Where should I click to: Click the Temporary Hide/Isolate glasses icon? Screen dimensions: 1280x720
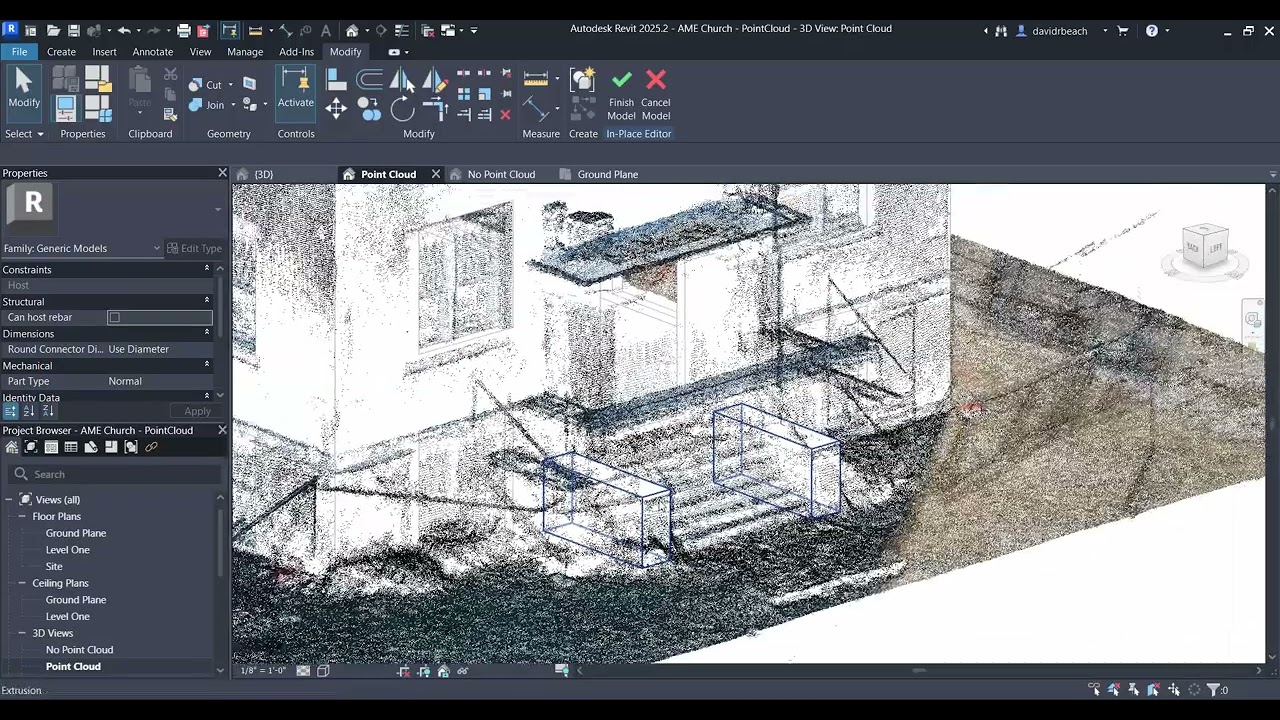(x=463, y=671)
